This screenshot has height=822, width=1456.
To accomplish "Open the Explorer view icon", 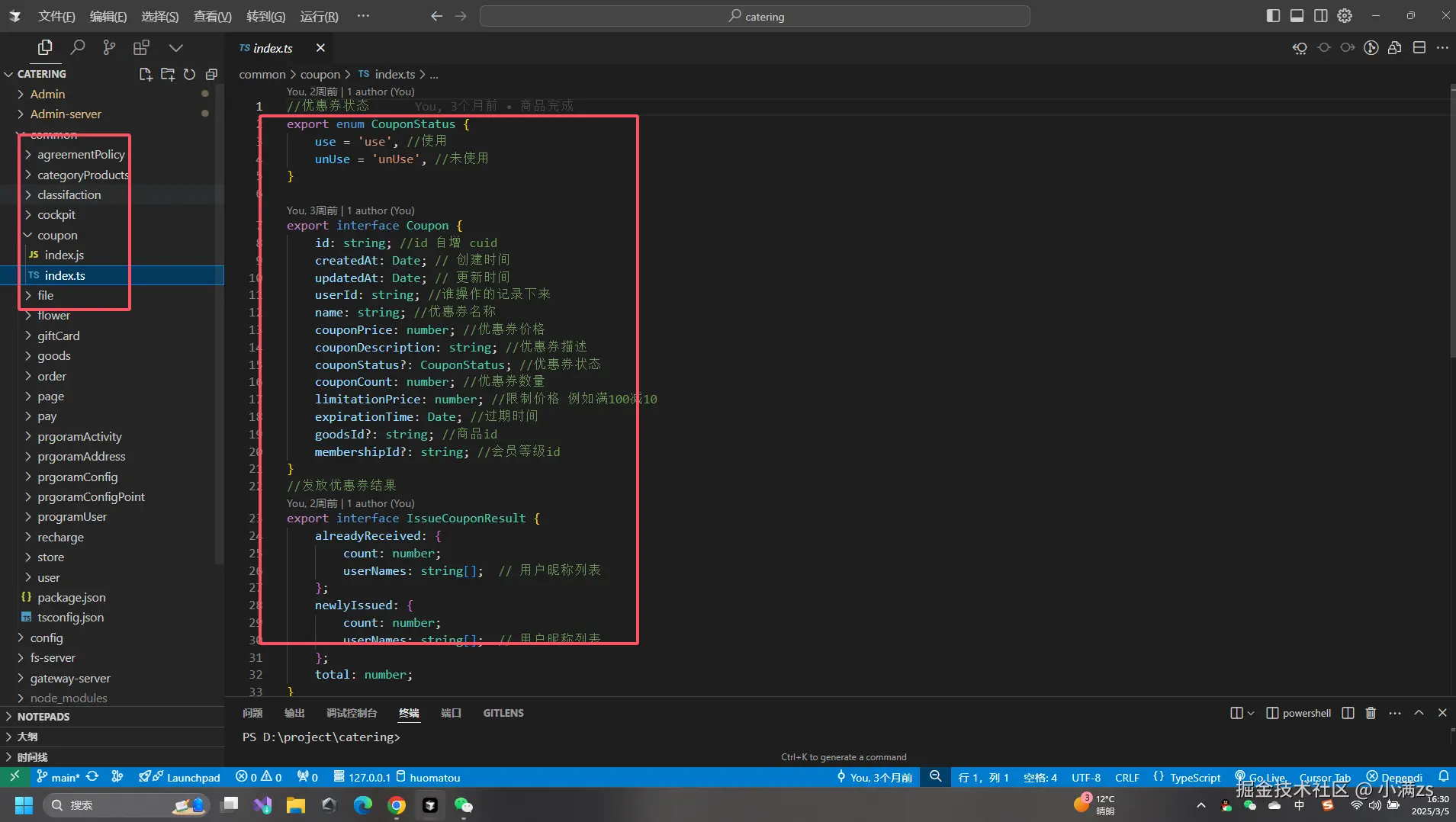I will pos(45,47).
